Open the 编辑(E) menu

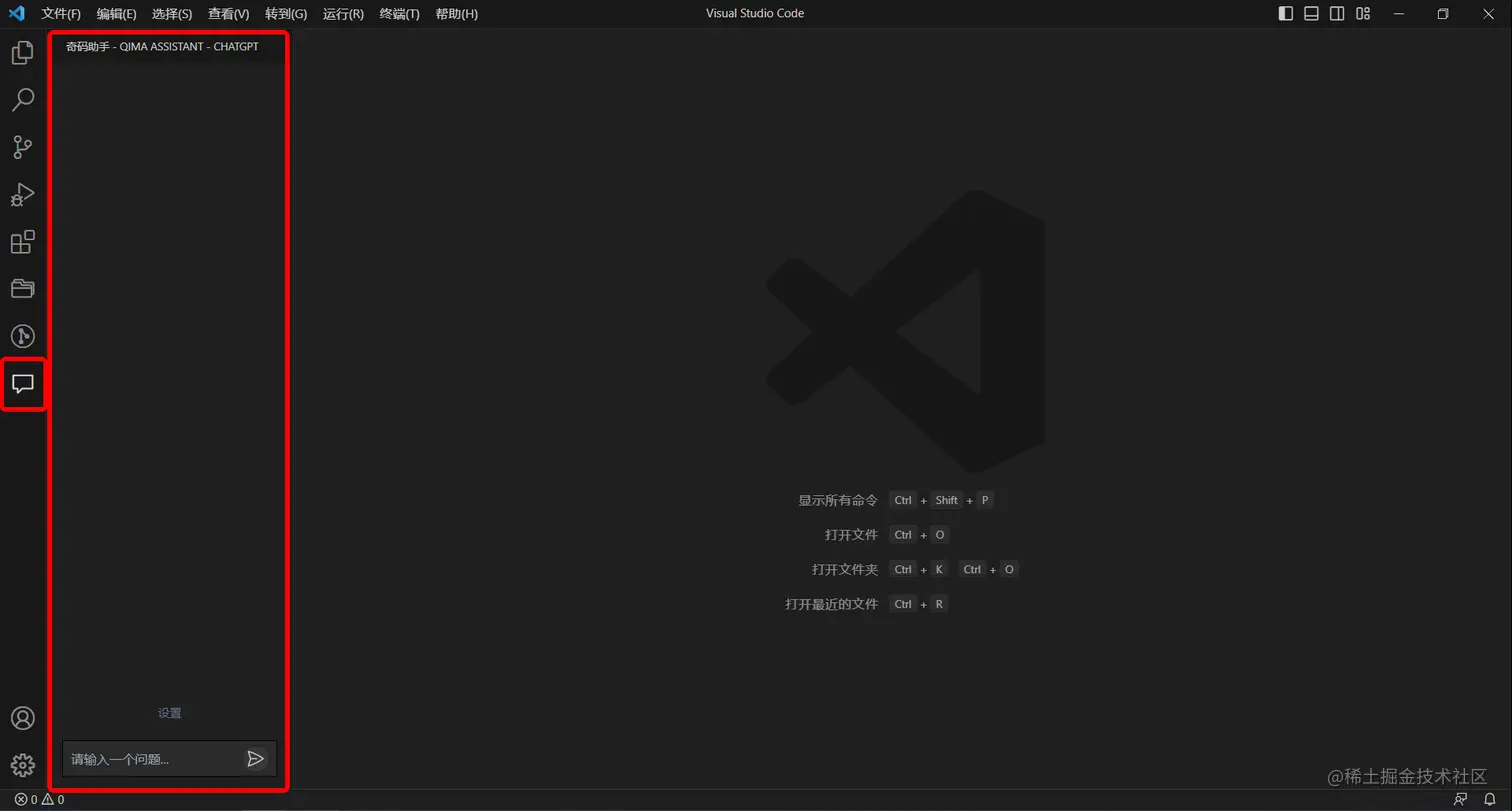(116, 14)
